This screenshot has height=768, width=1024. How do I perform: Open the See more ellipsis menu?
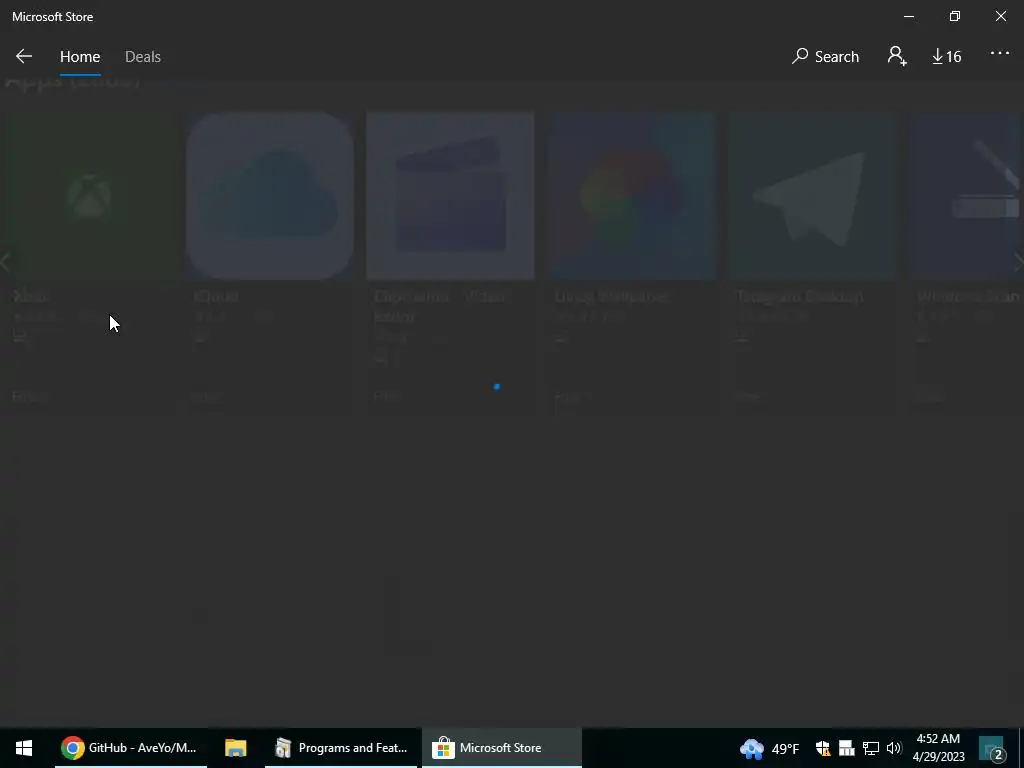coord(999,54)
